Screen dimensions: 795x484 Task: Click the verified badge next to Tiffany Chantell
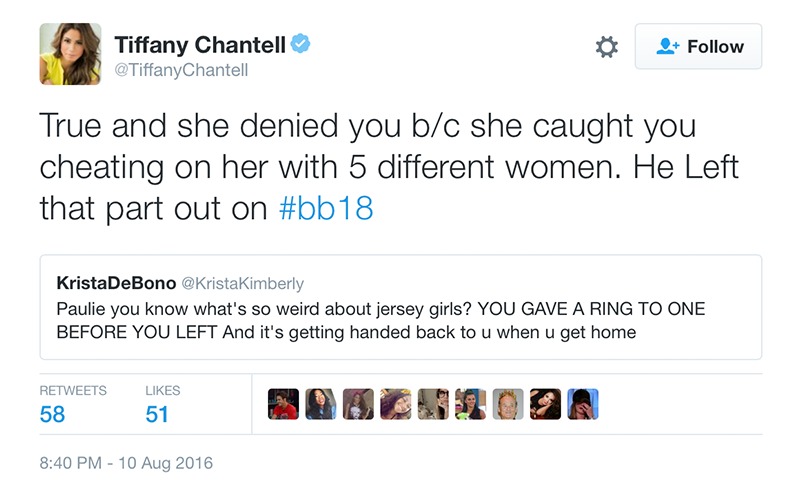[x=300, y=44]
